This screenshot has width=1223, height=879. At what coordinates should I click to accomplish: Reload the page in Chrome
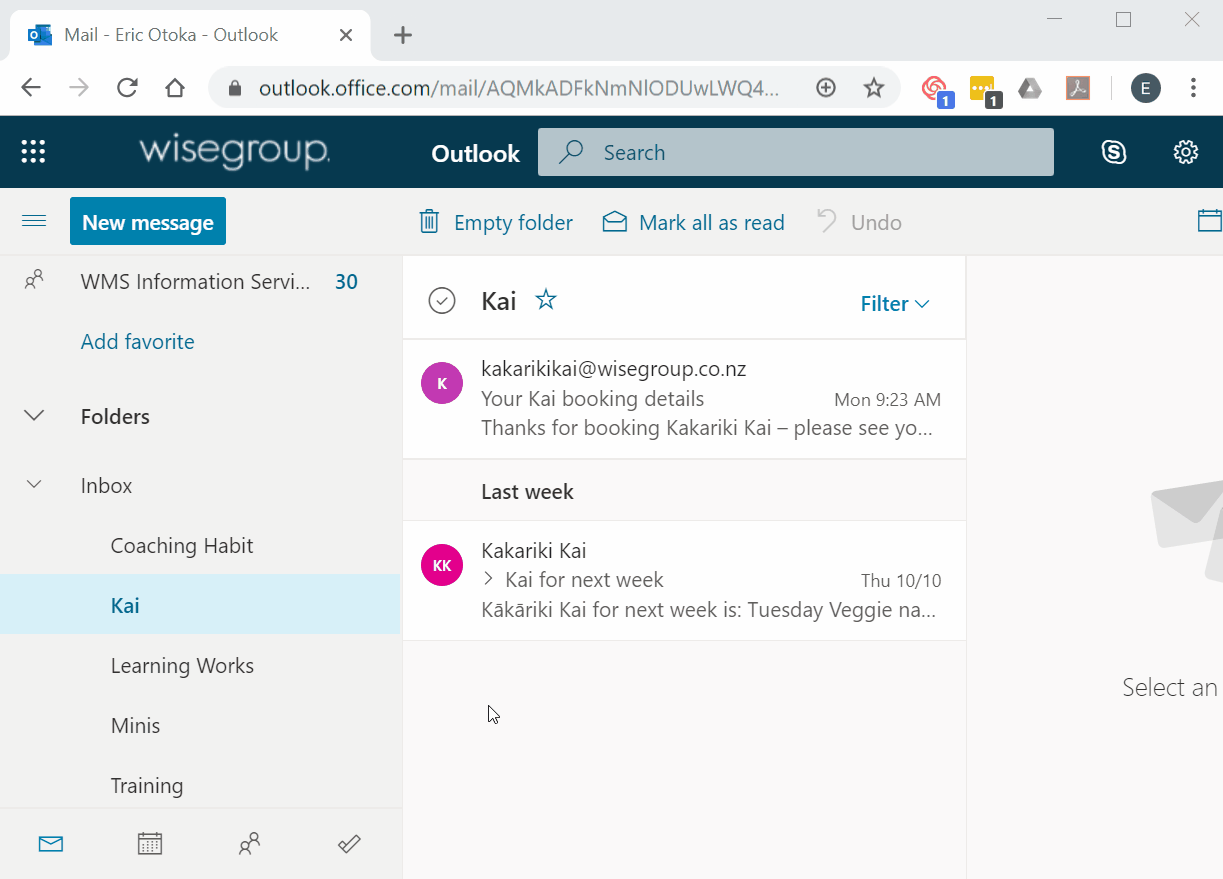pos(127,88)
